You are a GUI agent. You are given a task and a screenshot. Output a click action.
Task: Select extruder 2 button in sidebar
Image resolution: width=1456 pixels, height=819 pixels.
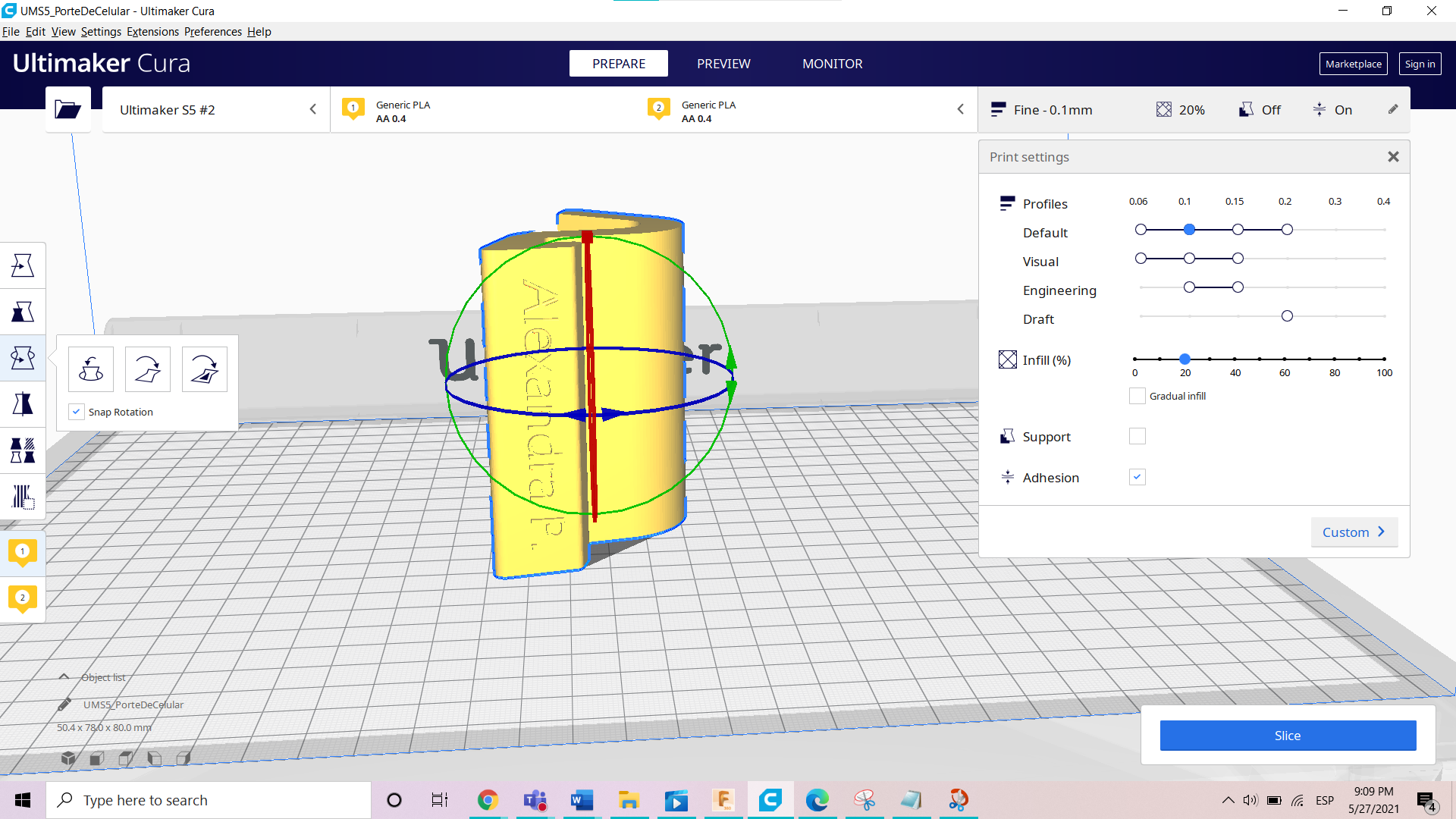(x=23, y=598)
